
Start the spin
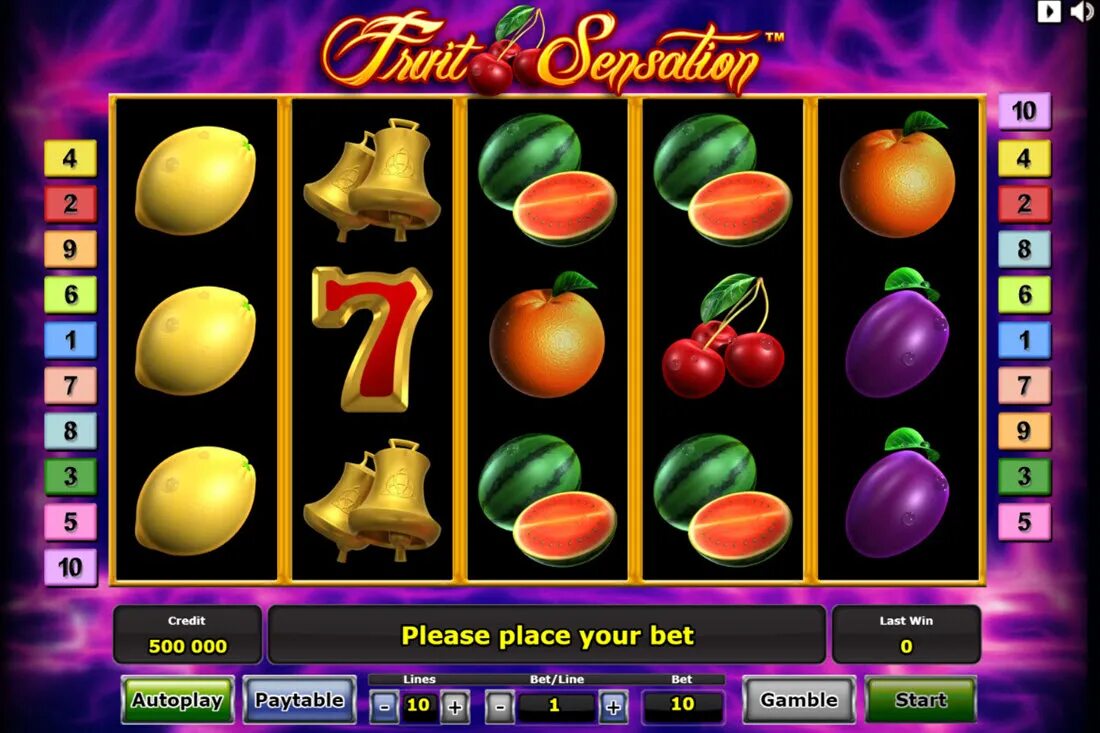(x=920, y=699)
